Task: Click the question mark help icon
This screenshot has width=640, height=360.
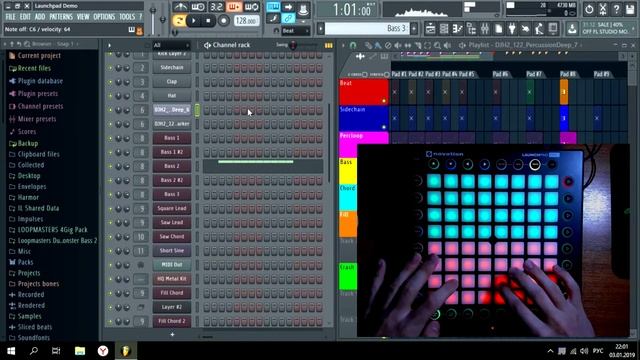Action: pos(616,9)
